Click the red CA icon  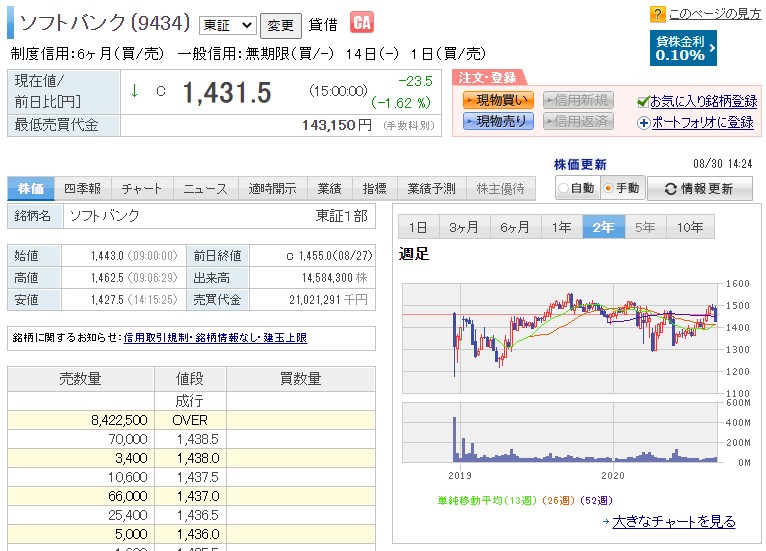[x=362, y=22]
